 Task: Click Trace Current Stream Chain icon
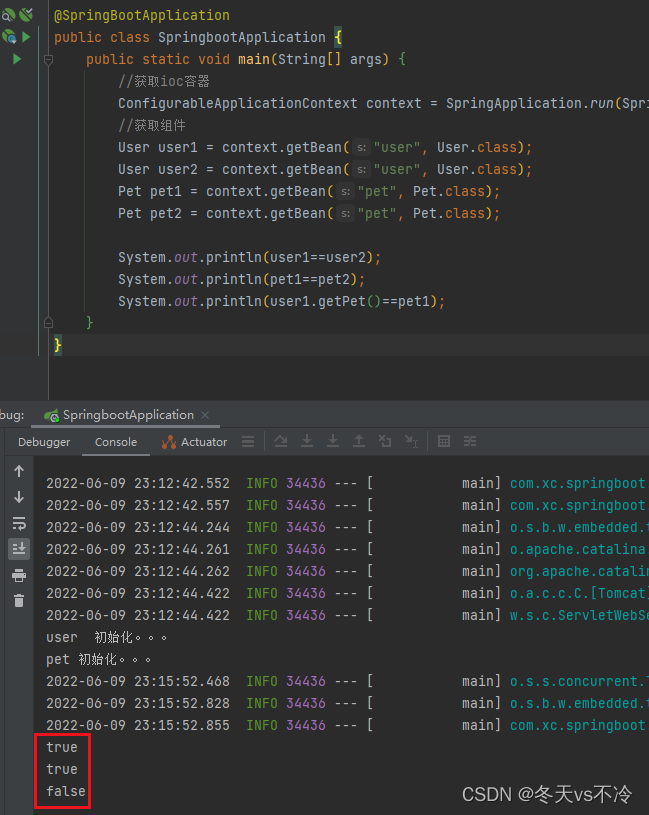(x=470, y=441)
